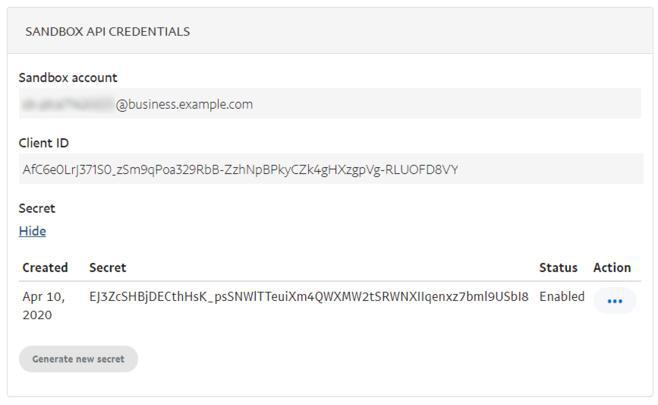Click the @business.example.com domain text

coord(185,104)
